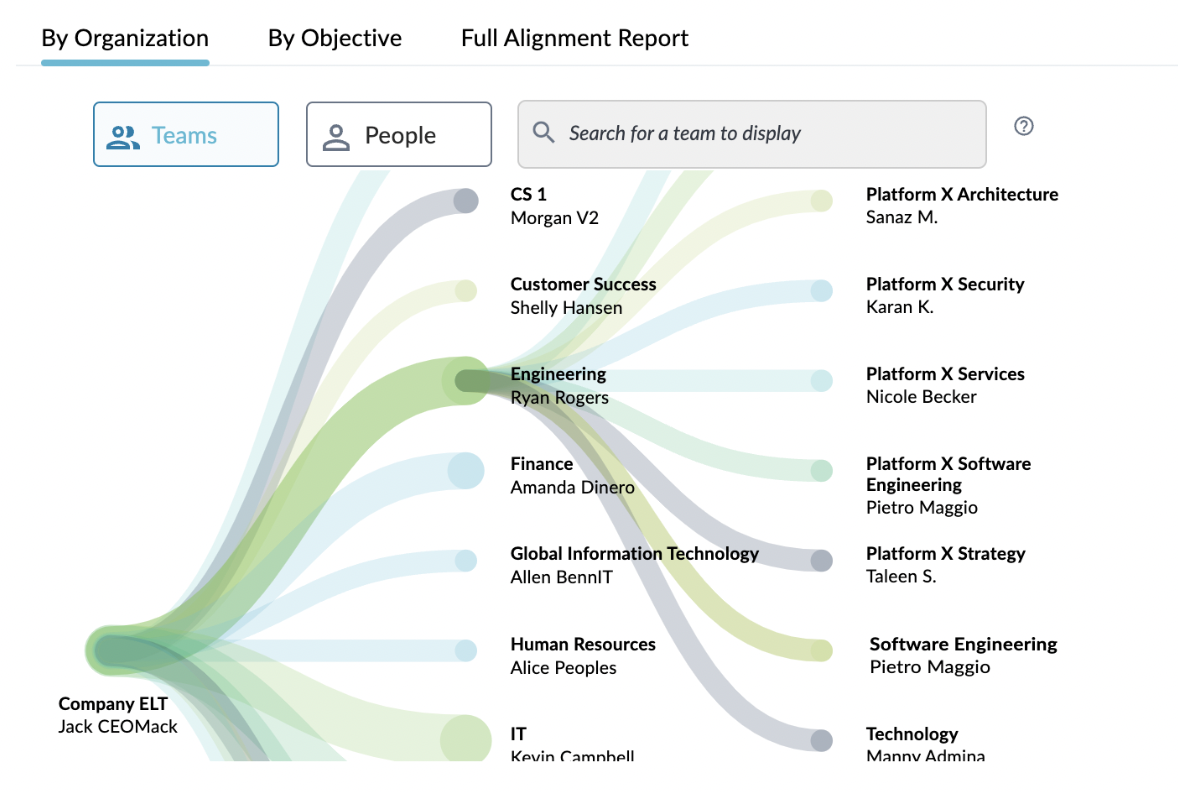Open the Full Alignment Report tab
The width and height of the screenshot is (1178, 792).
tap(575, 38)
